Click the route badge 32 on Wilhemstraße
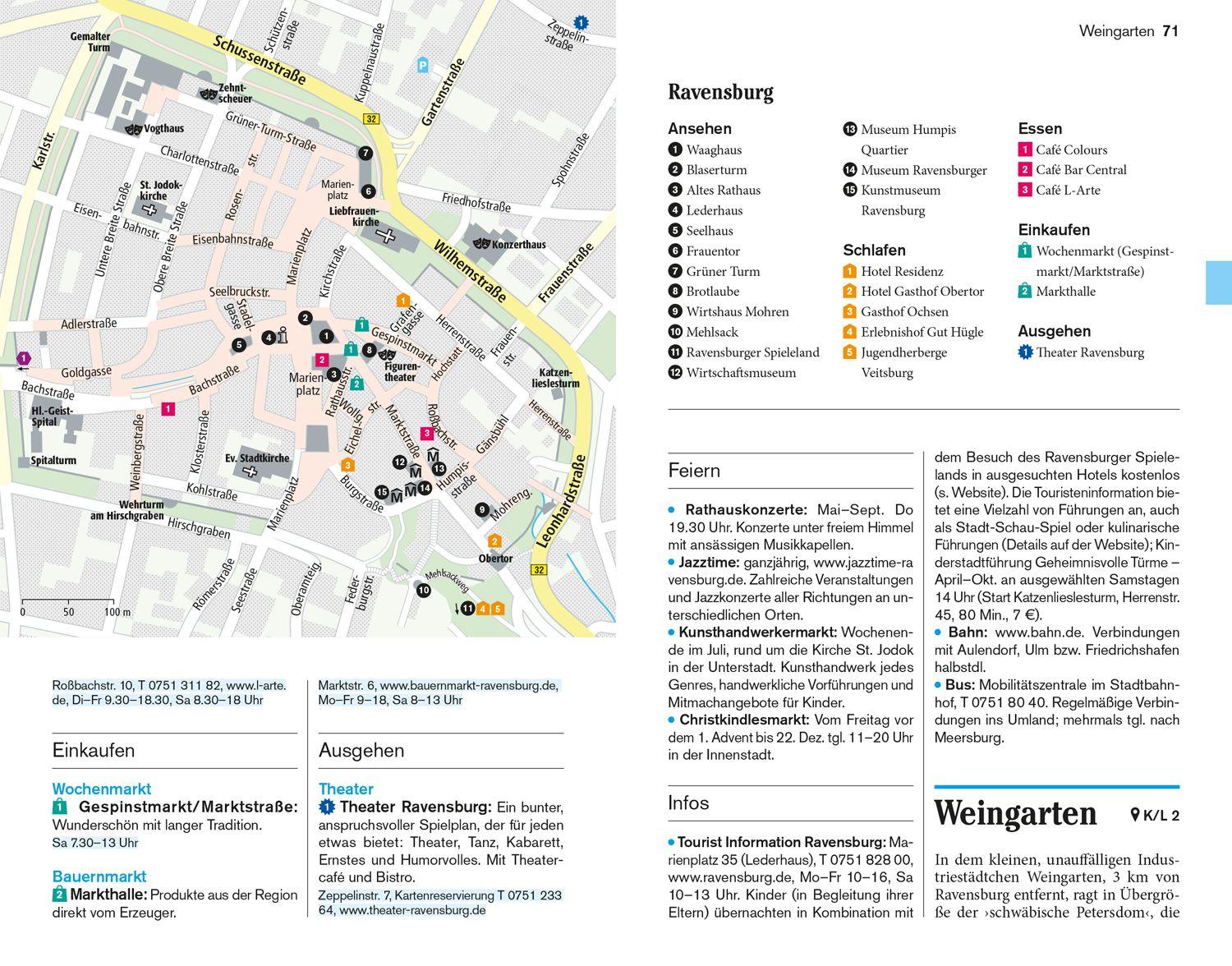Screen dimensions: 1232x966 372,117
